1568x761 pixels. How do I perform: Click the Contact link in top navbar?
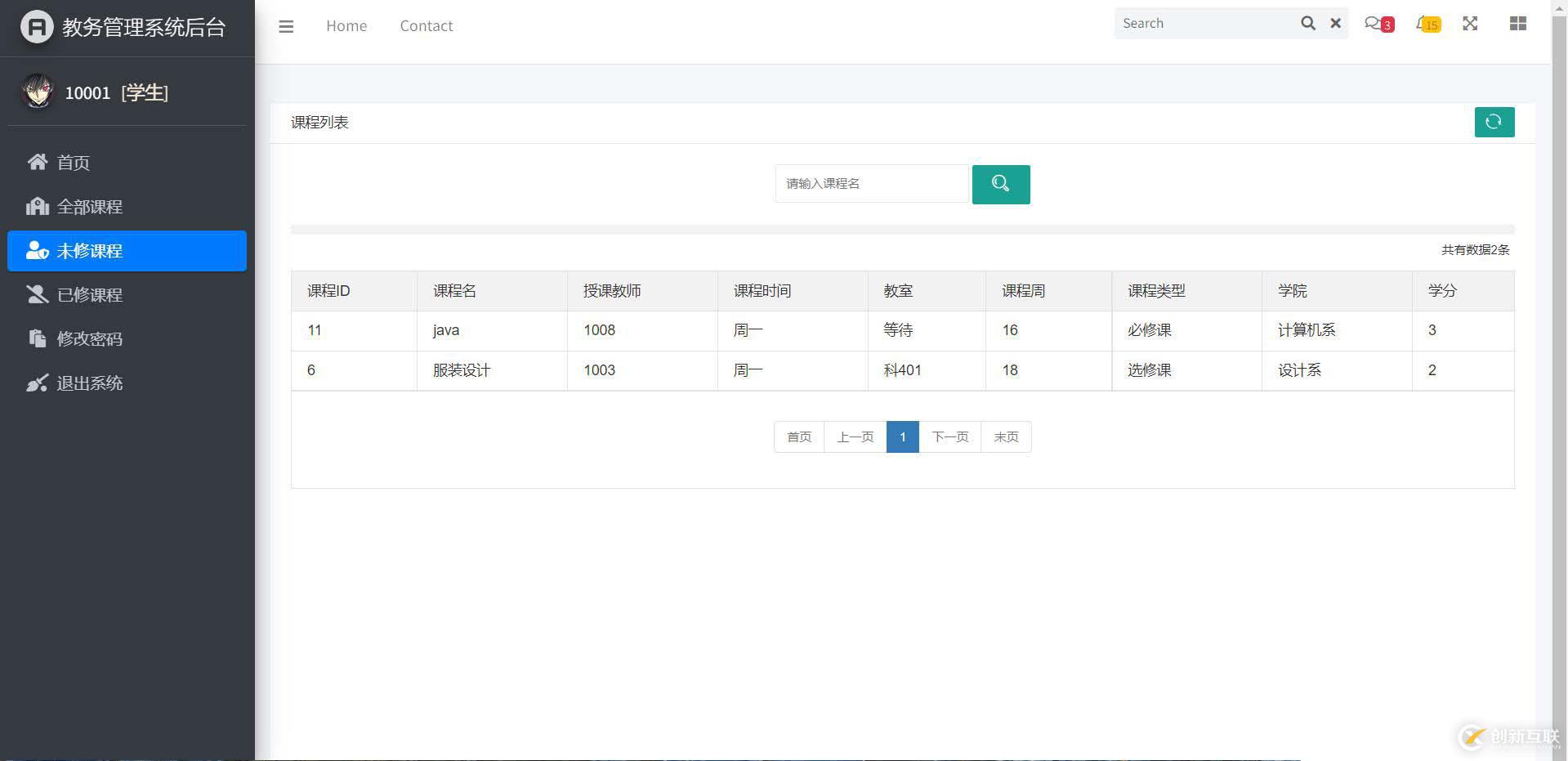point(426,26)
